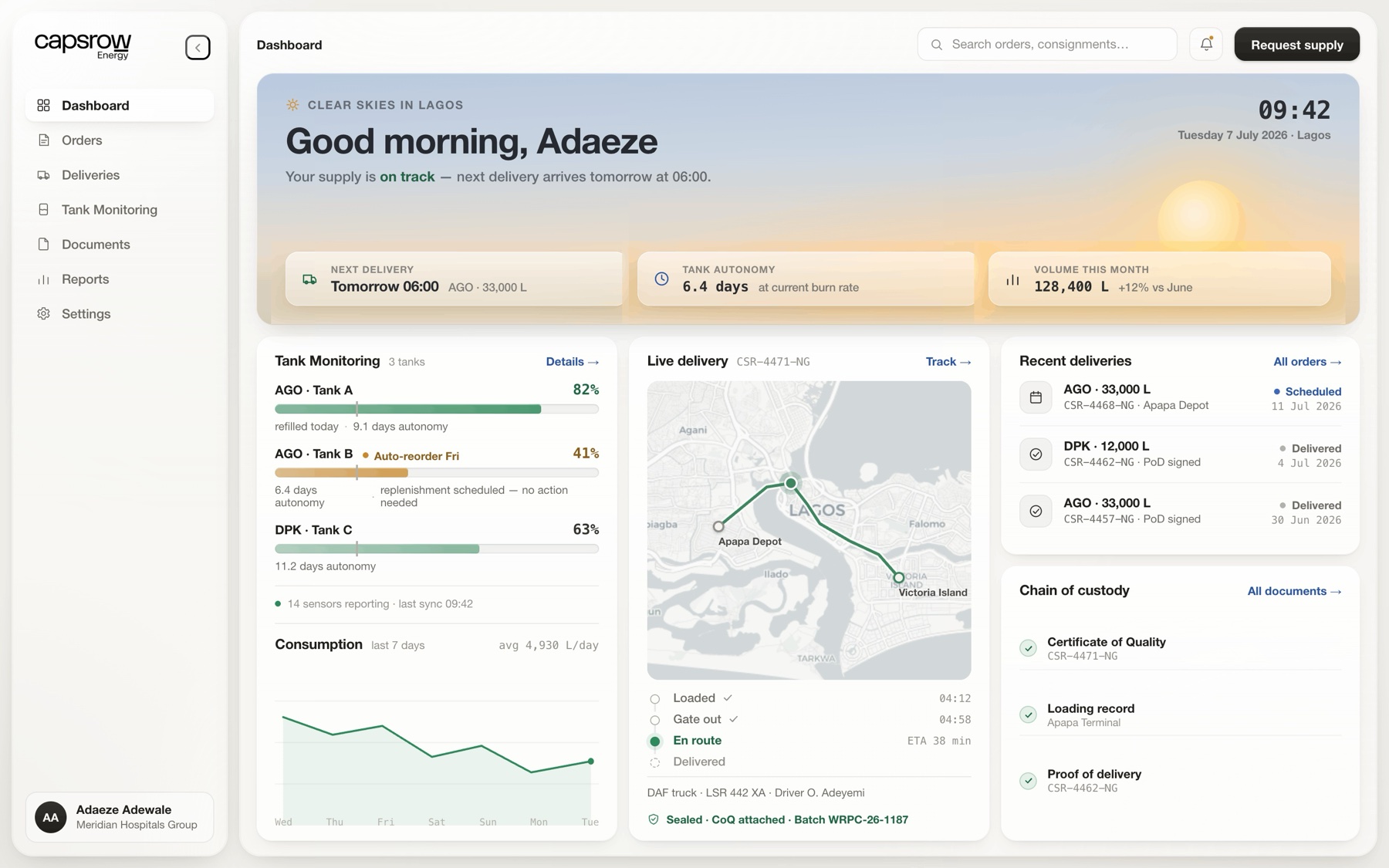This screenshot has width=1389, height=868.
Task: Open the All orders link
Action: coord(1307,361)
